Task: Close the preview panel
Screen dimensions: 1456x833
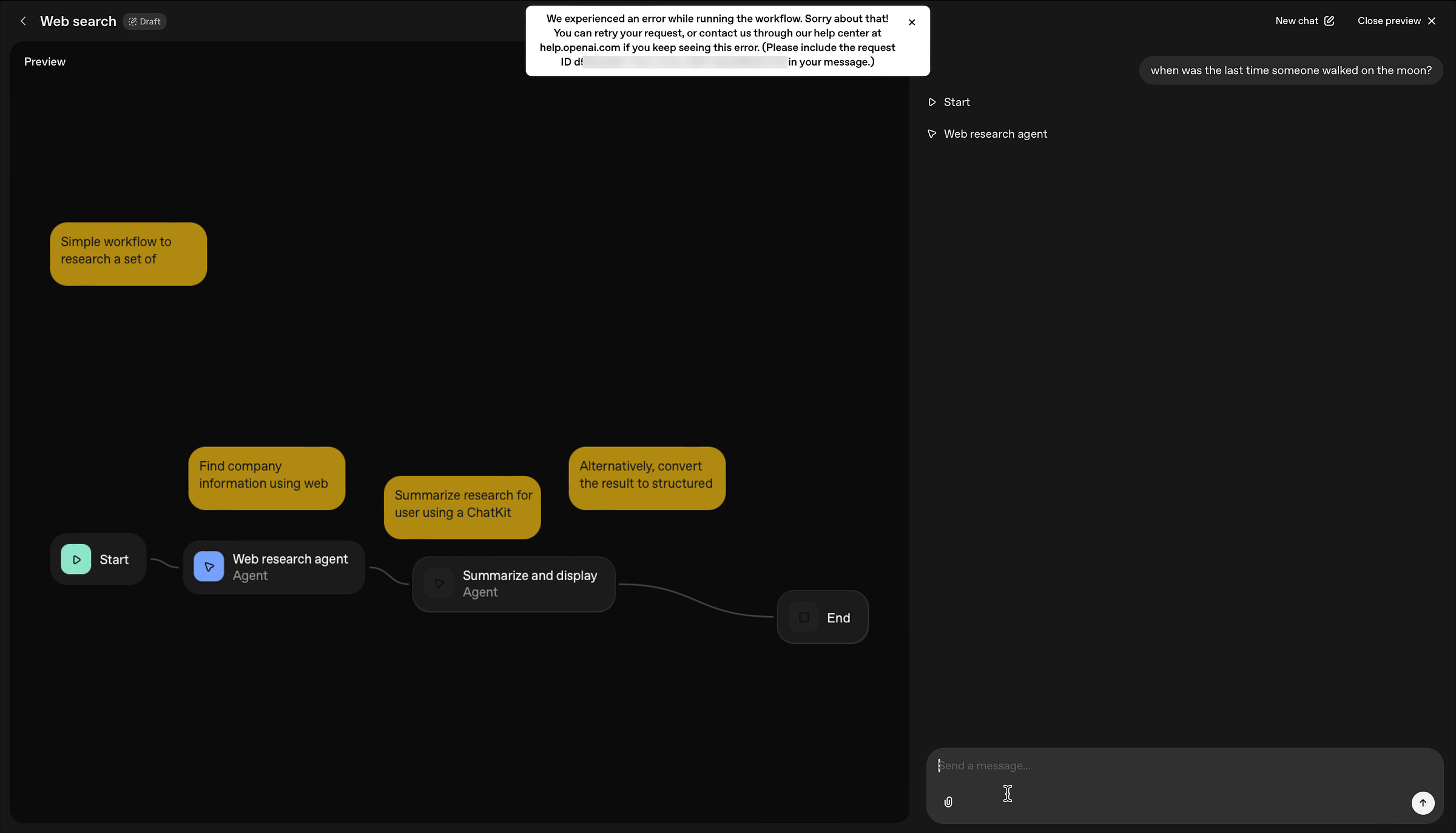Action: [1396, 21]
